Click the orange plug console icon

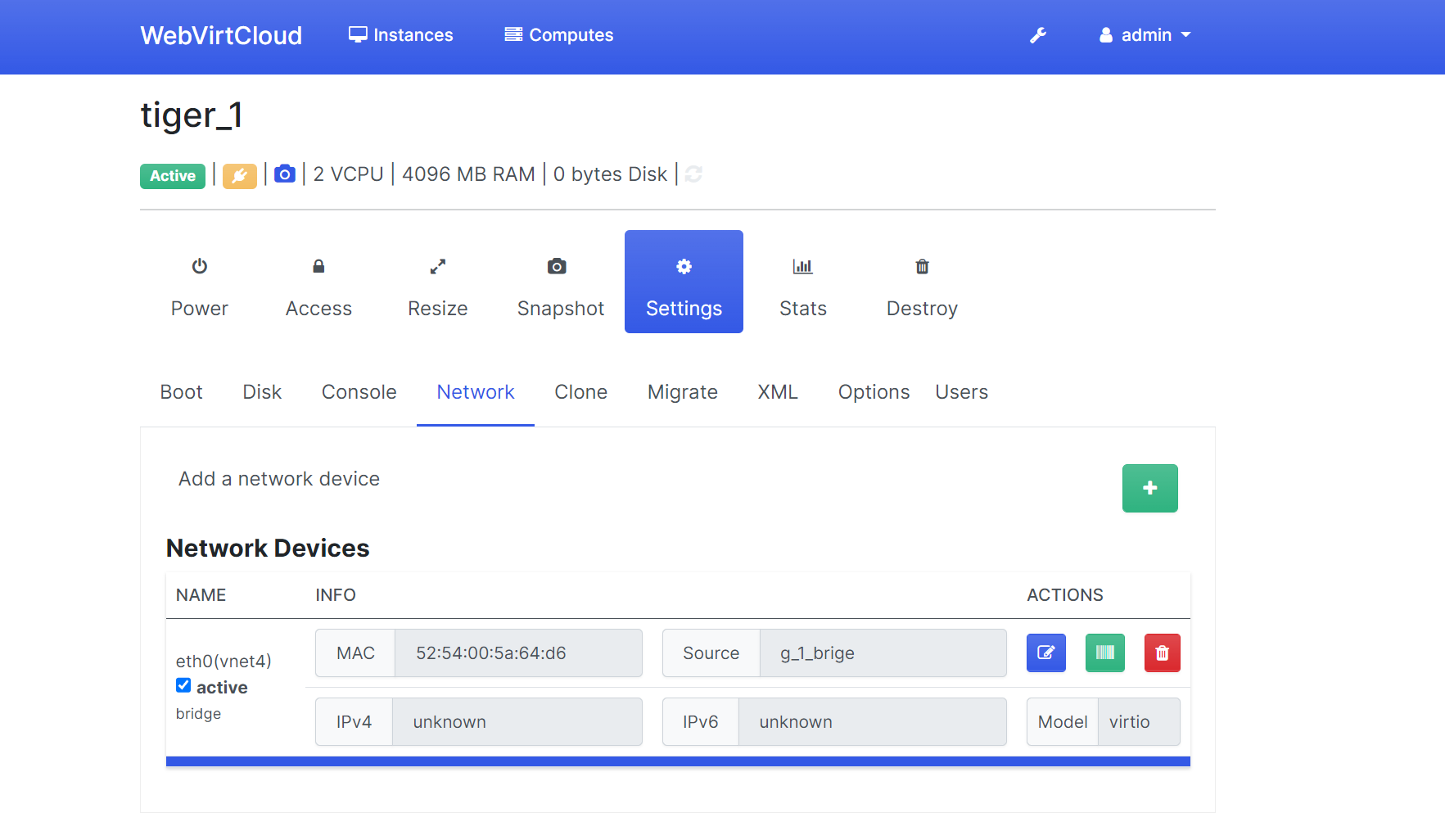240,175
